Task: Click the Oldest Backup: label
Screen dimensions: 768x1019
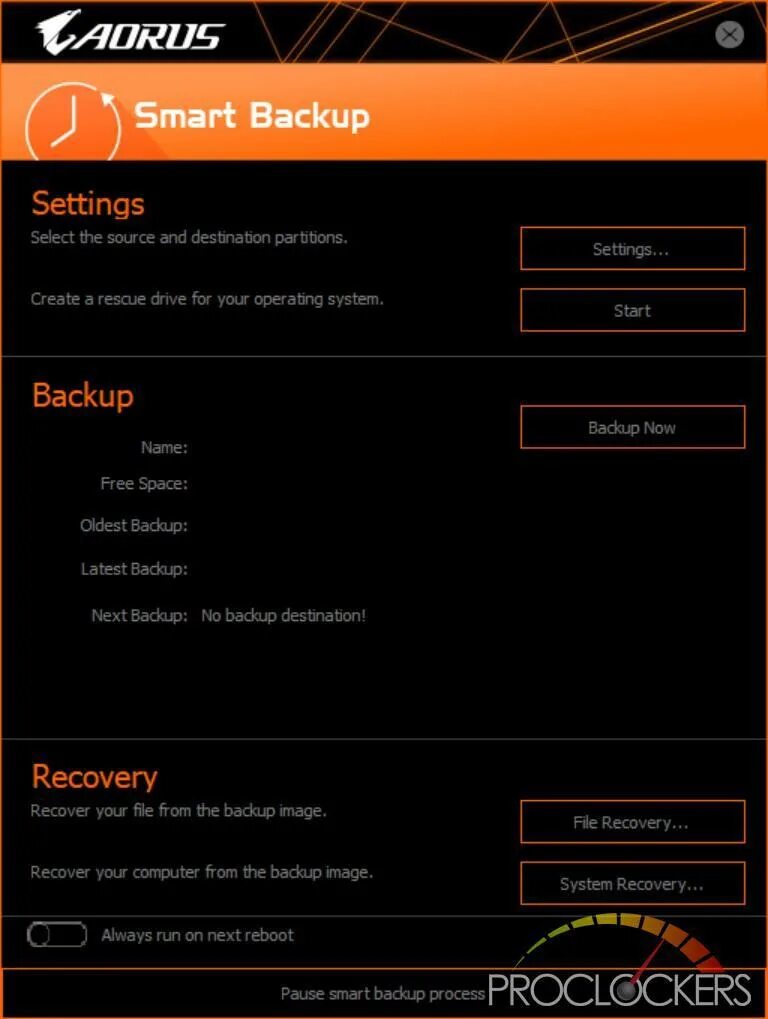Action: click(134, 525)
